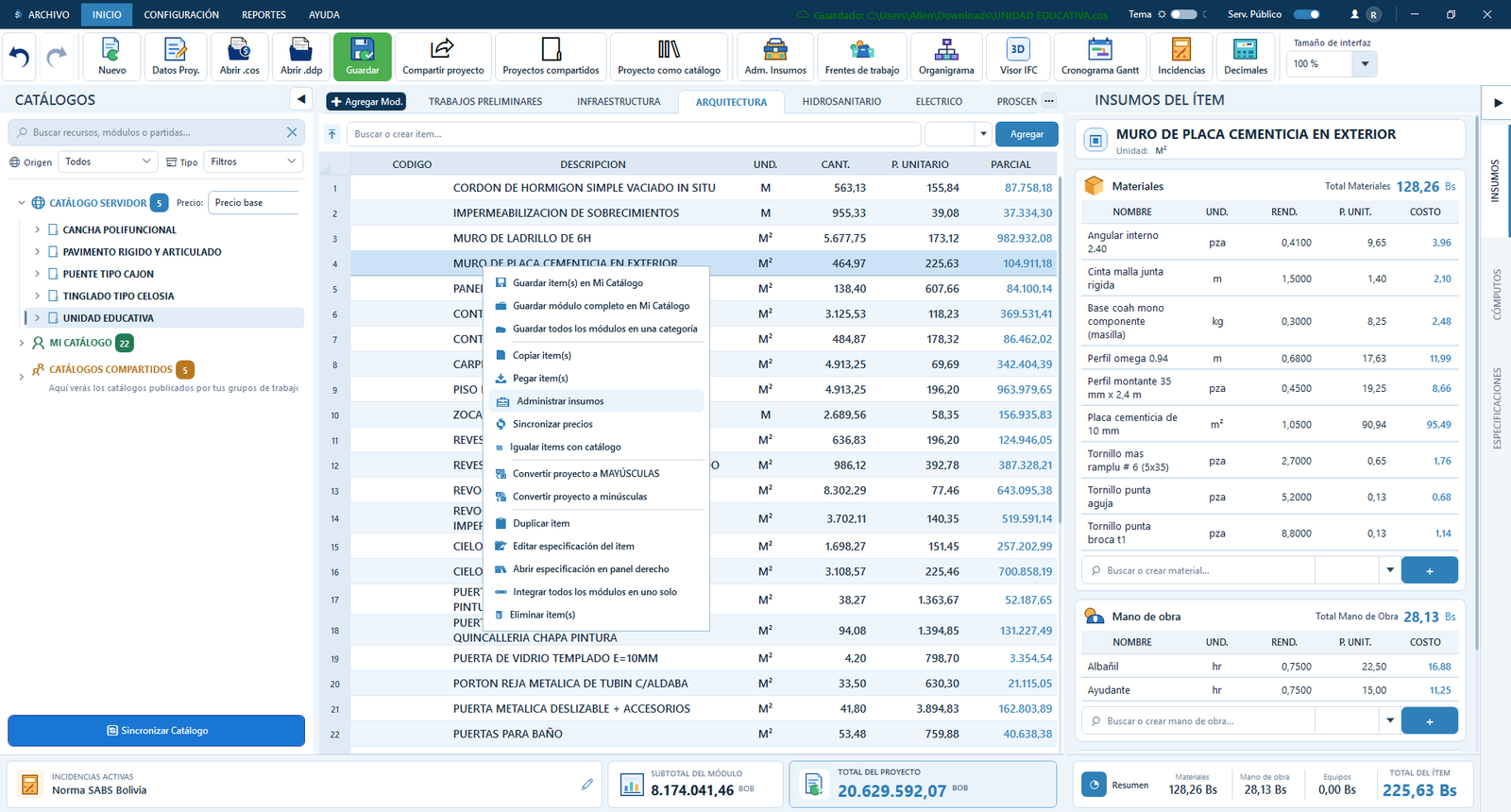Image resolution: width=1511 pixels, height=812 pixels.
Task: Collapse the CATÁLOGOS panel arrow
Action: pyautogui.click(x=300, y=99)
